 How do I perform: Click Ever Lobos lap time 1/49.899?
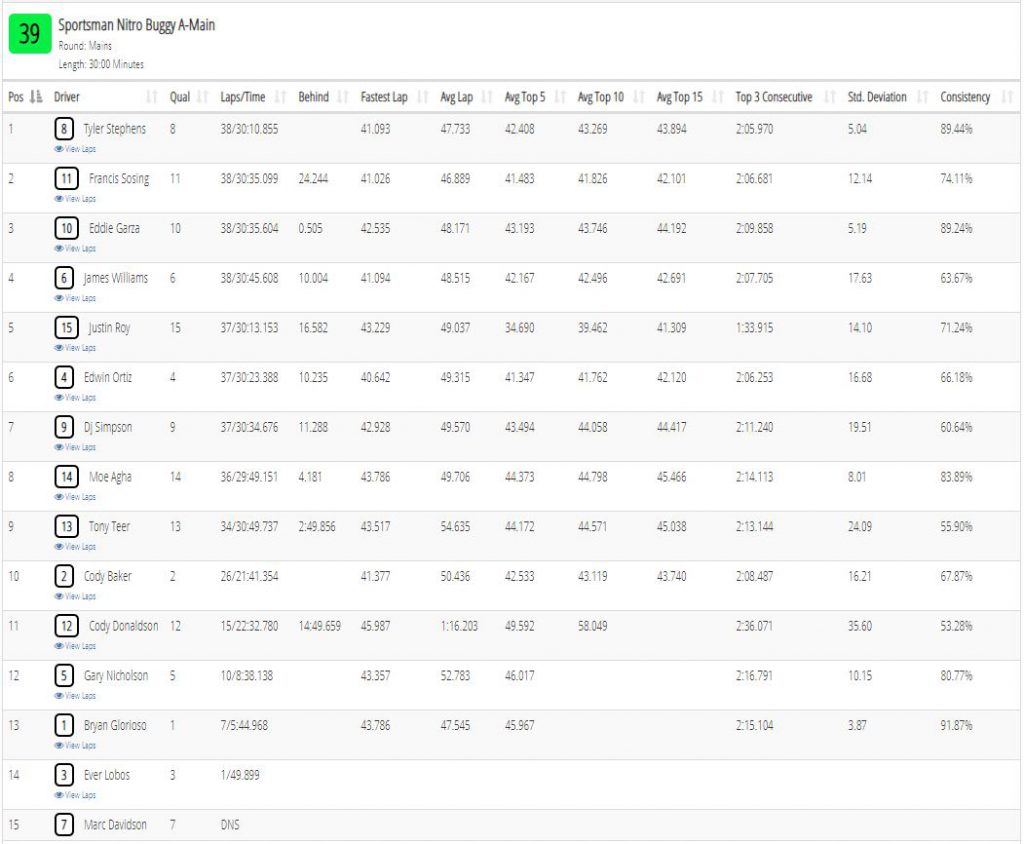pos(240,775)
